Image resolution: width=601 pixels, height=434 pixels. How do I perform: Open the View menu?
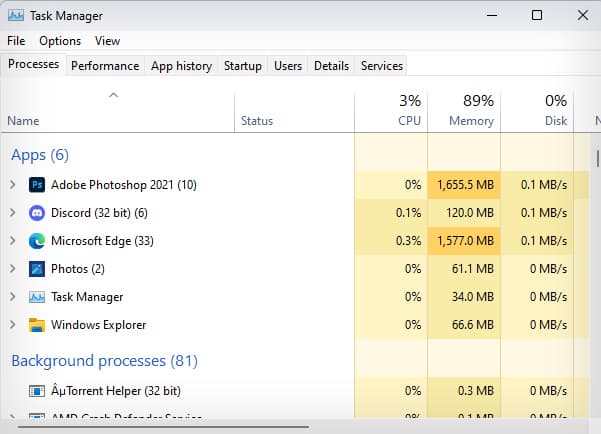[107, 41]
